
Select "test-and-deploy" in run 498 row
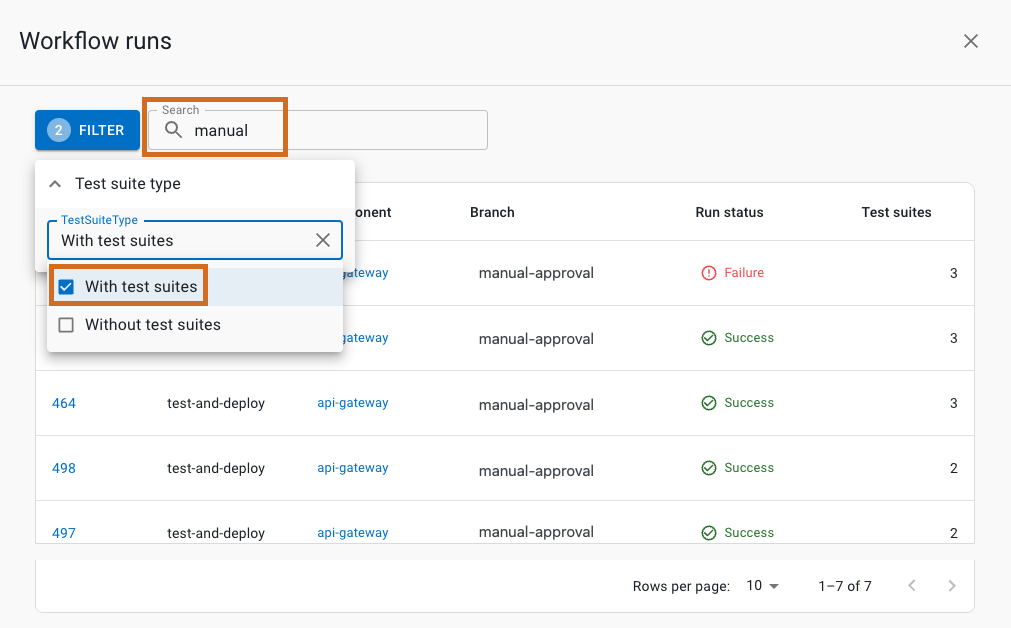(x=216, y=469)
